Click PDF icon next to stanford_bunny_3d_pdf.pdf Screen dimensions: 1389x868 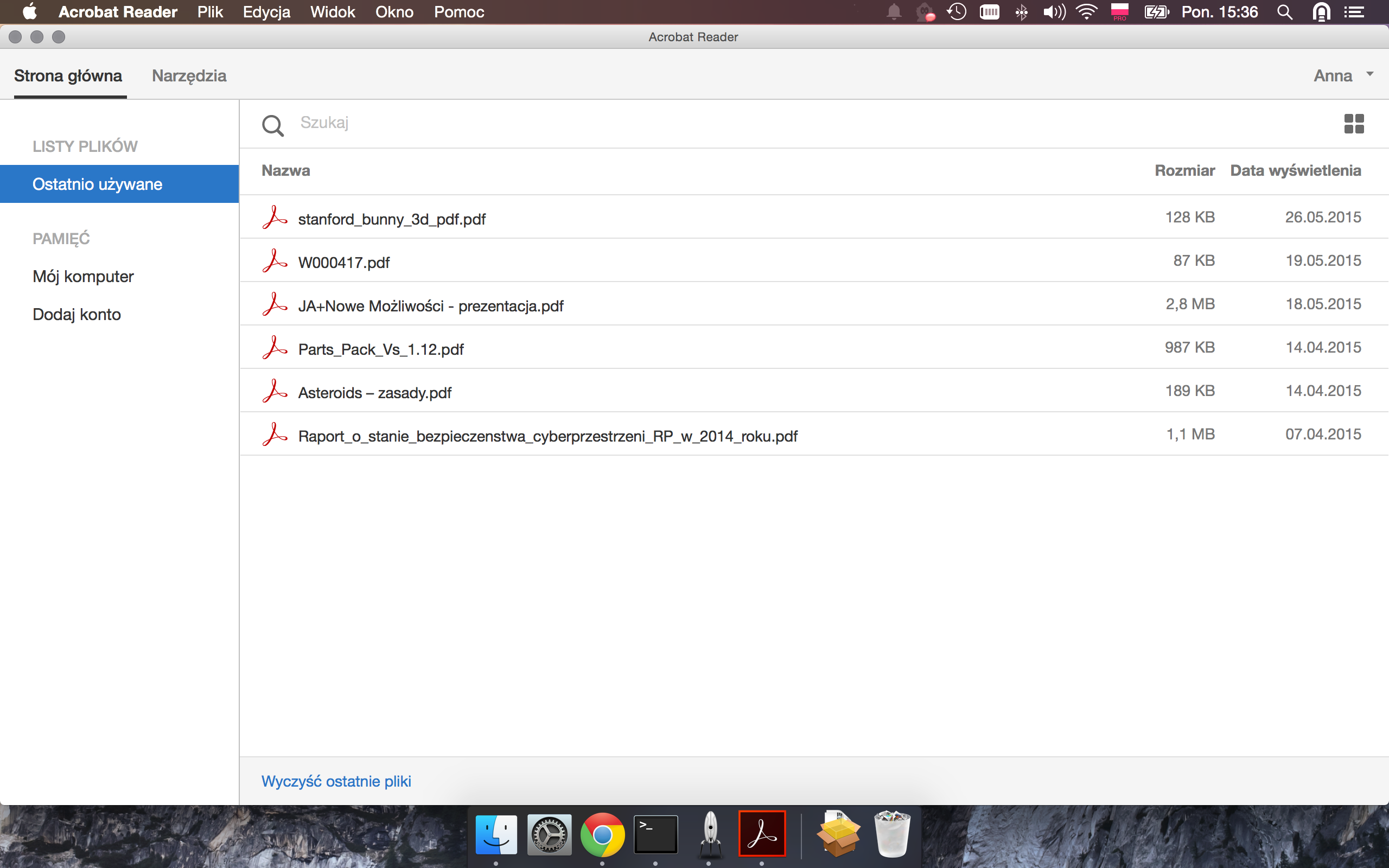(x=275, y=218)
